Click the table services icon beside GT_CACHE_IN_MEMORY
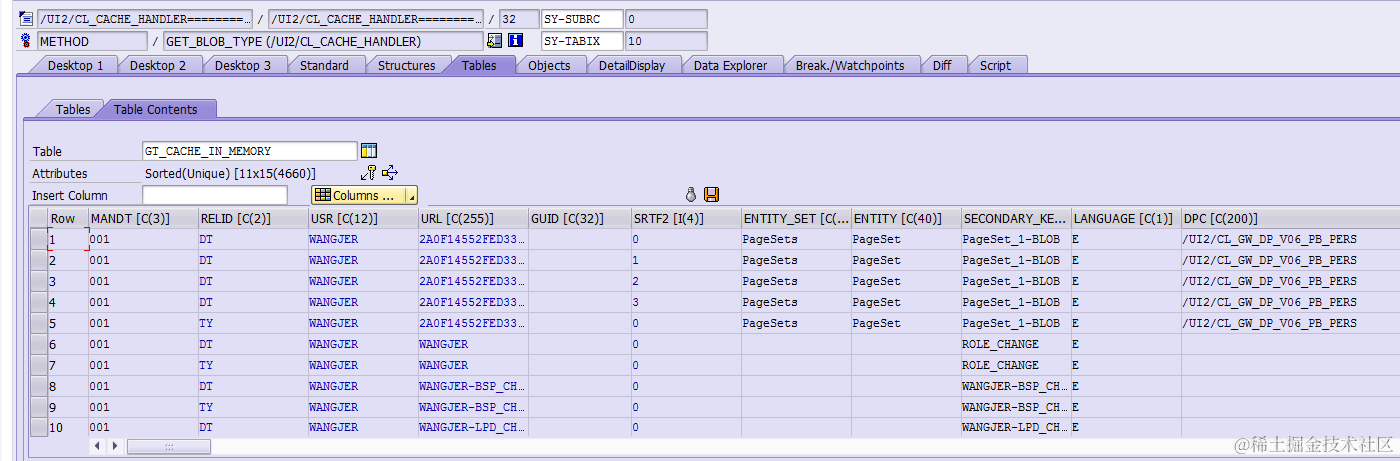 click(x=369, y=151)
